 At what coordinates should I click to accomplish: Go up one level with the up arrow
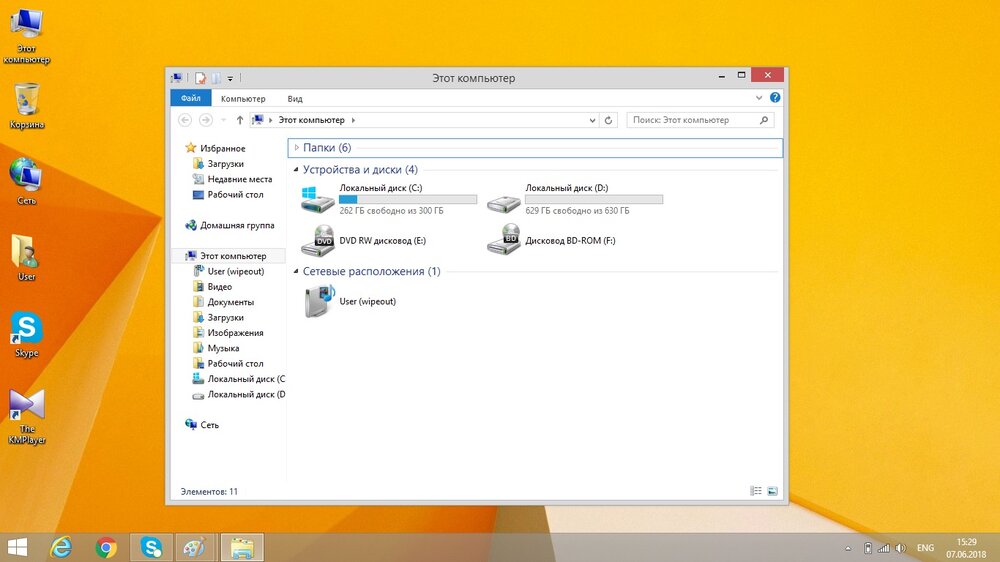tap(239, 120)
